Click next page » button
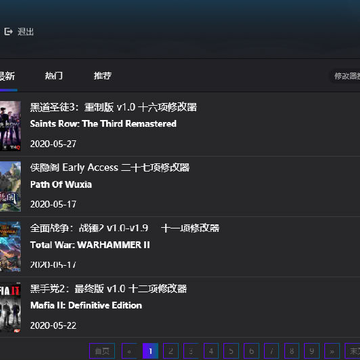 click(x=332, y=351)
